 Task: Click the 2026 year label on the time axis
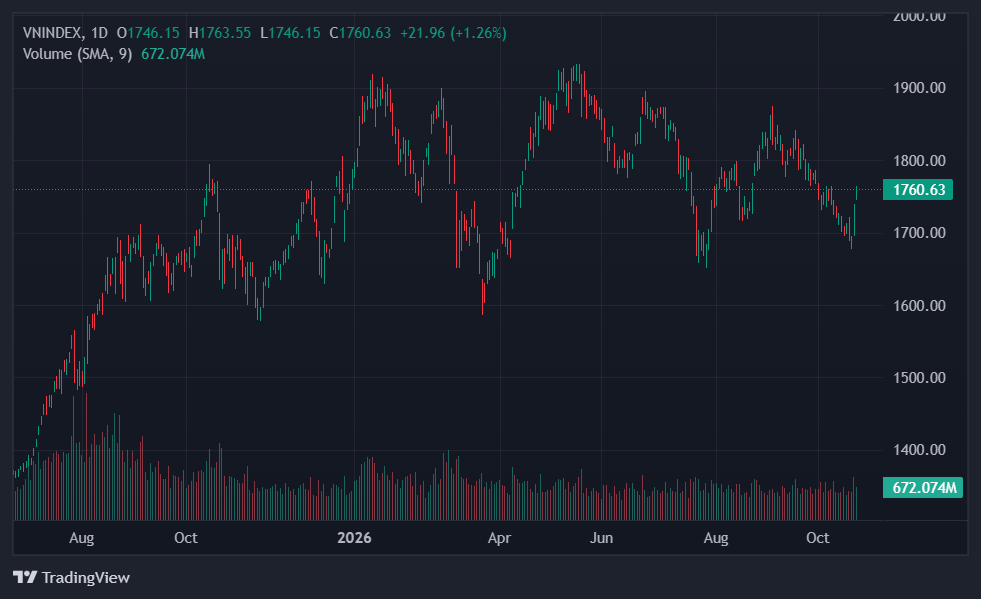[354, 538]
